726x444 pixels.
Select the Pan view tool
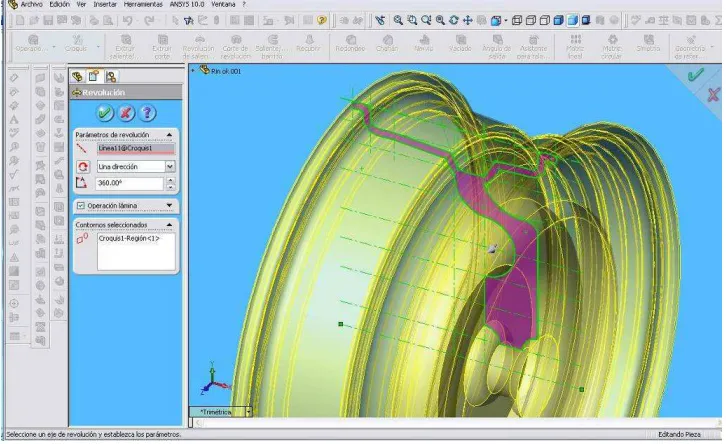coord(468,20)
